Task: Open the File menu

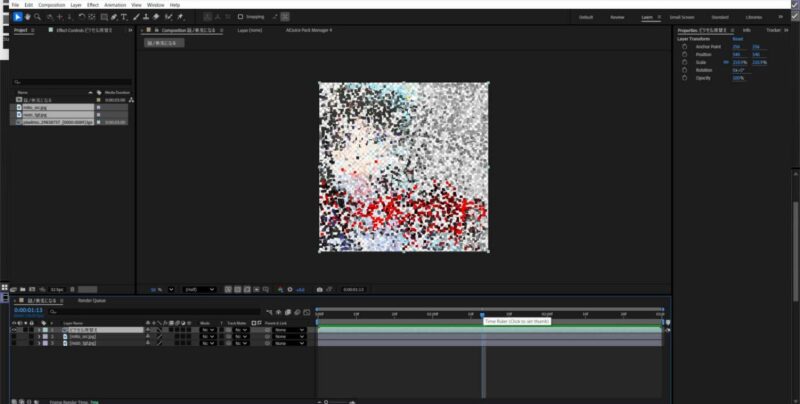Action: pyautogui.click(x=15, y=5)
